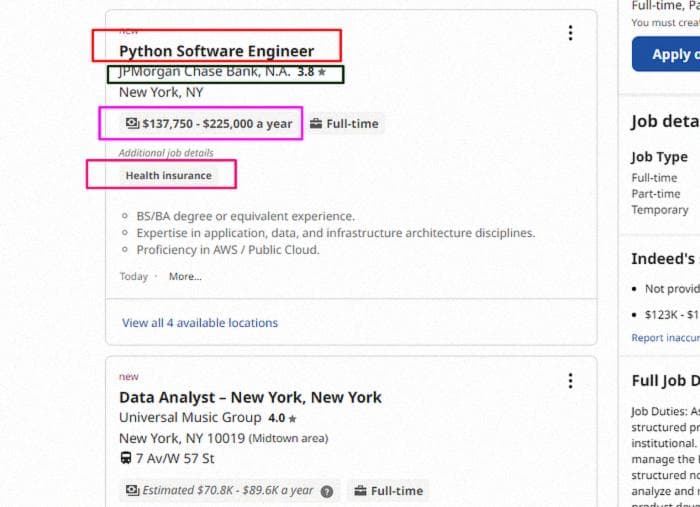The height and width of the screenshot is (507, 700).
Task: Open Data Analyst – New York job title
Action: point(250,397)
